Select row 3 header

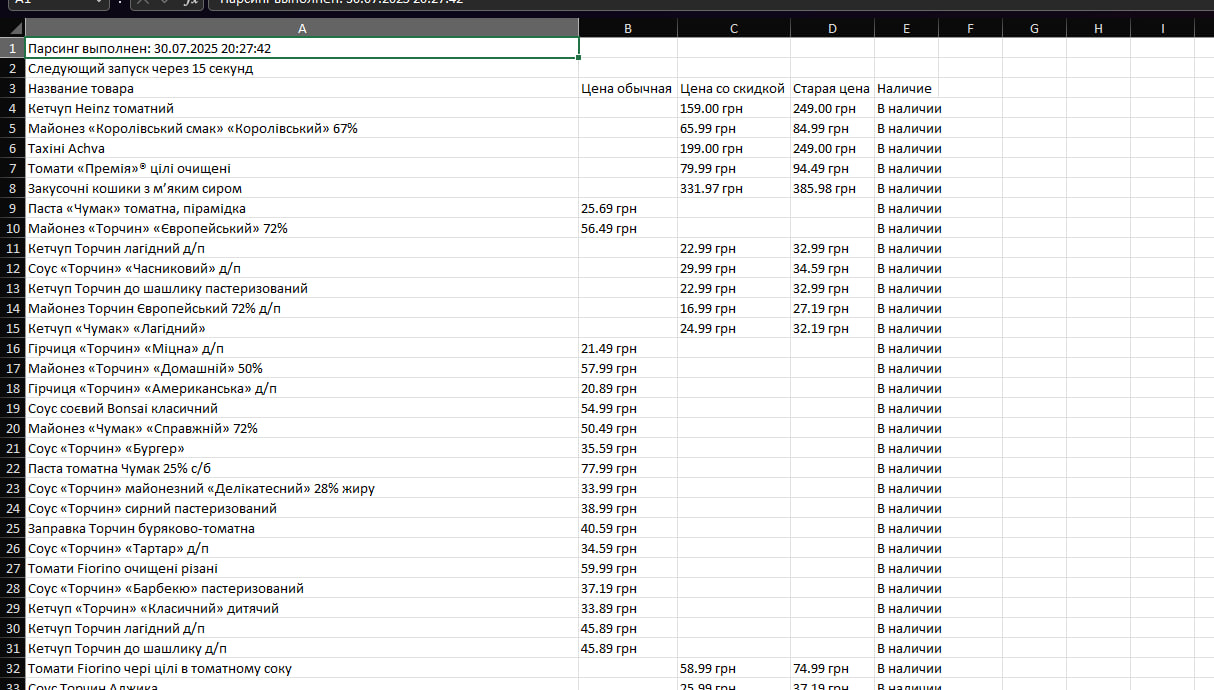(12, 88)
